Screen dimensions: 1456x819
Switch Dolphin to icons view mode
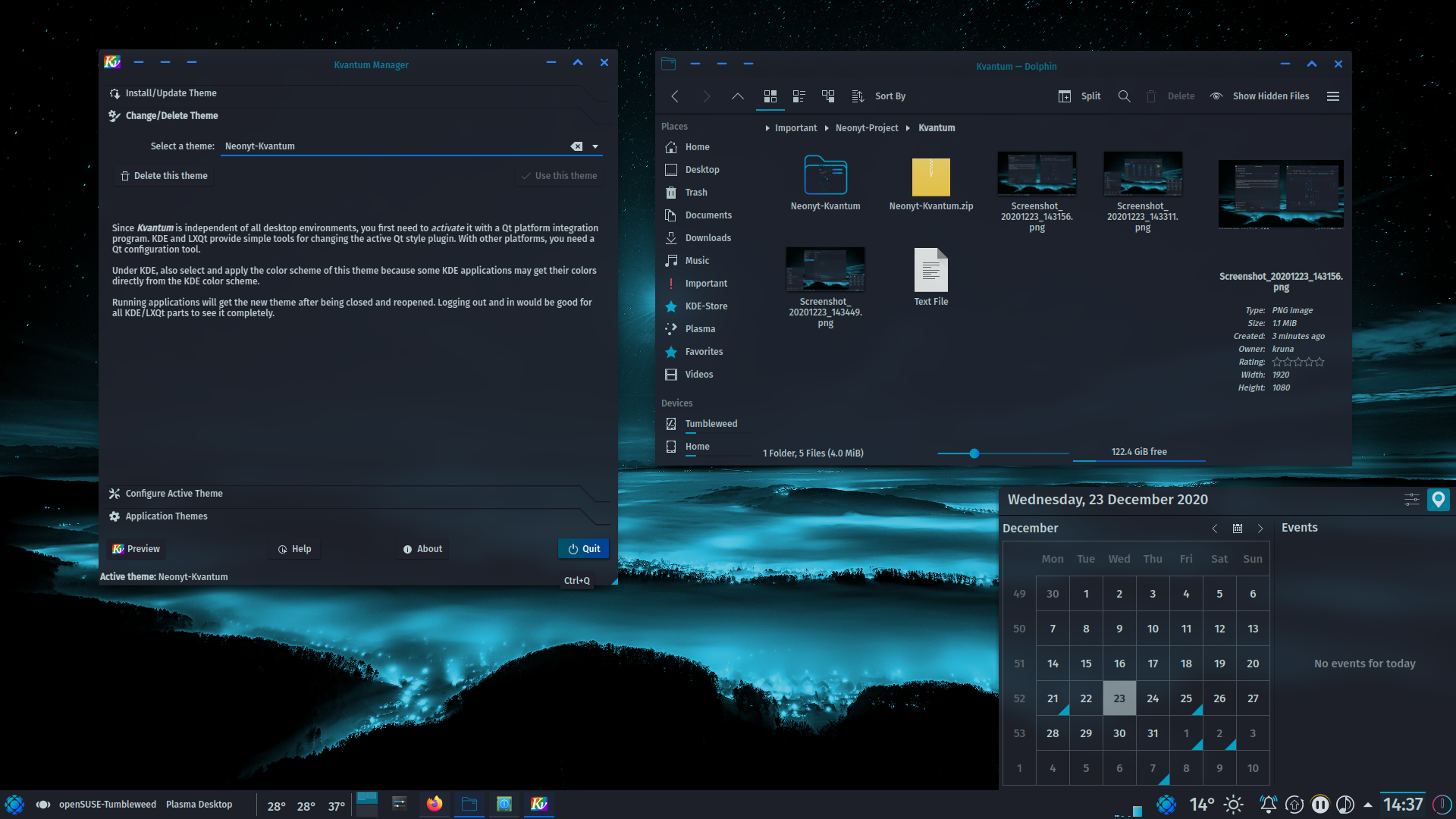(770, 96)
